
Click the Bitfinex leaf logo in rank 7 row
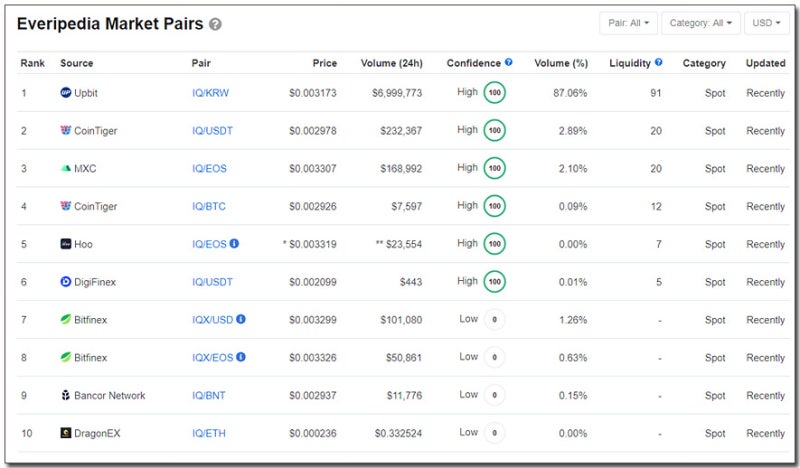(x=65, y=319)
